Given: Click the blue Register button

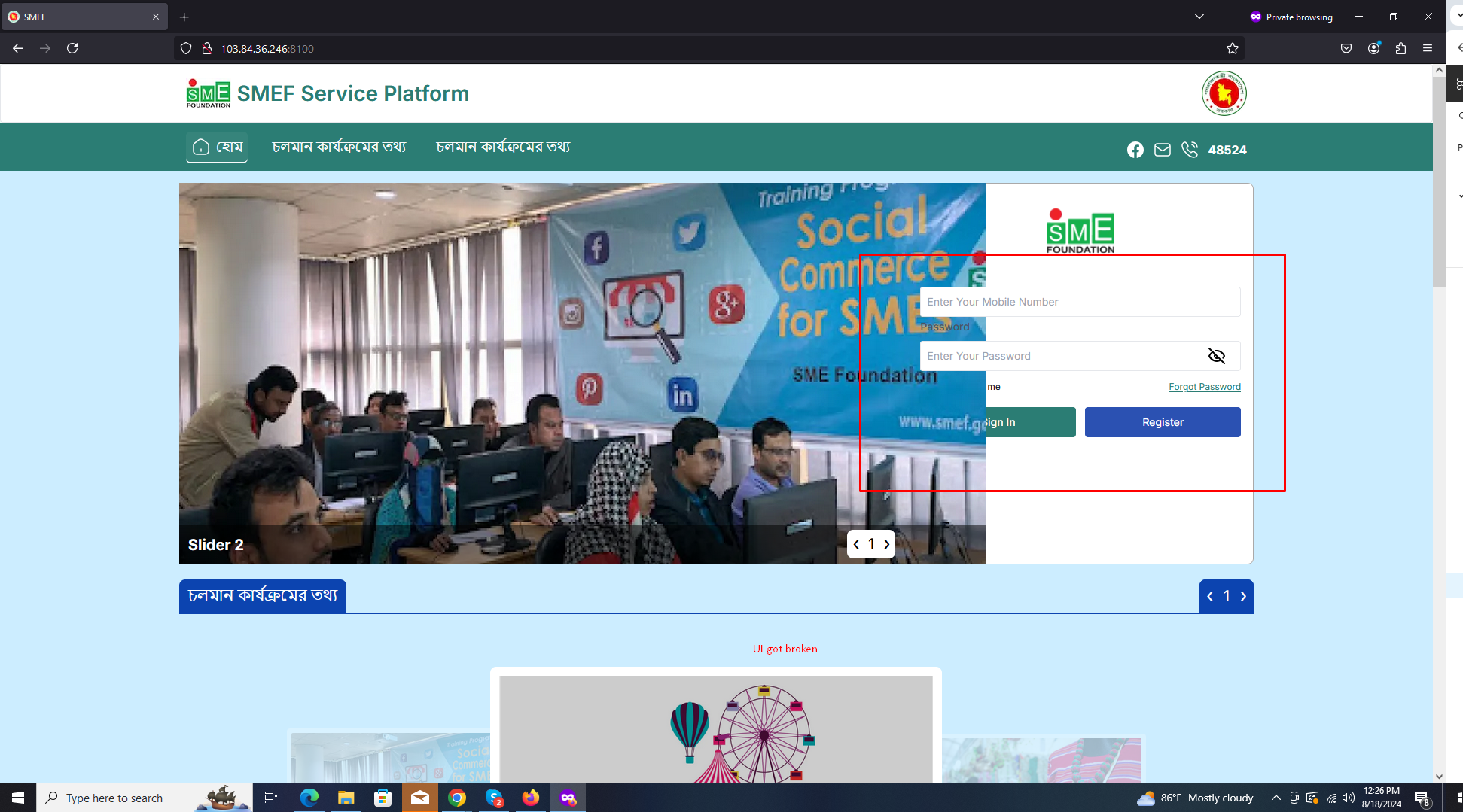Looking at the screenshot, I should 1163,422.
